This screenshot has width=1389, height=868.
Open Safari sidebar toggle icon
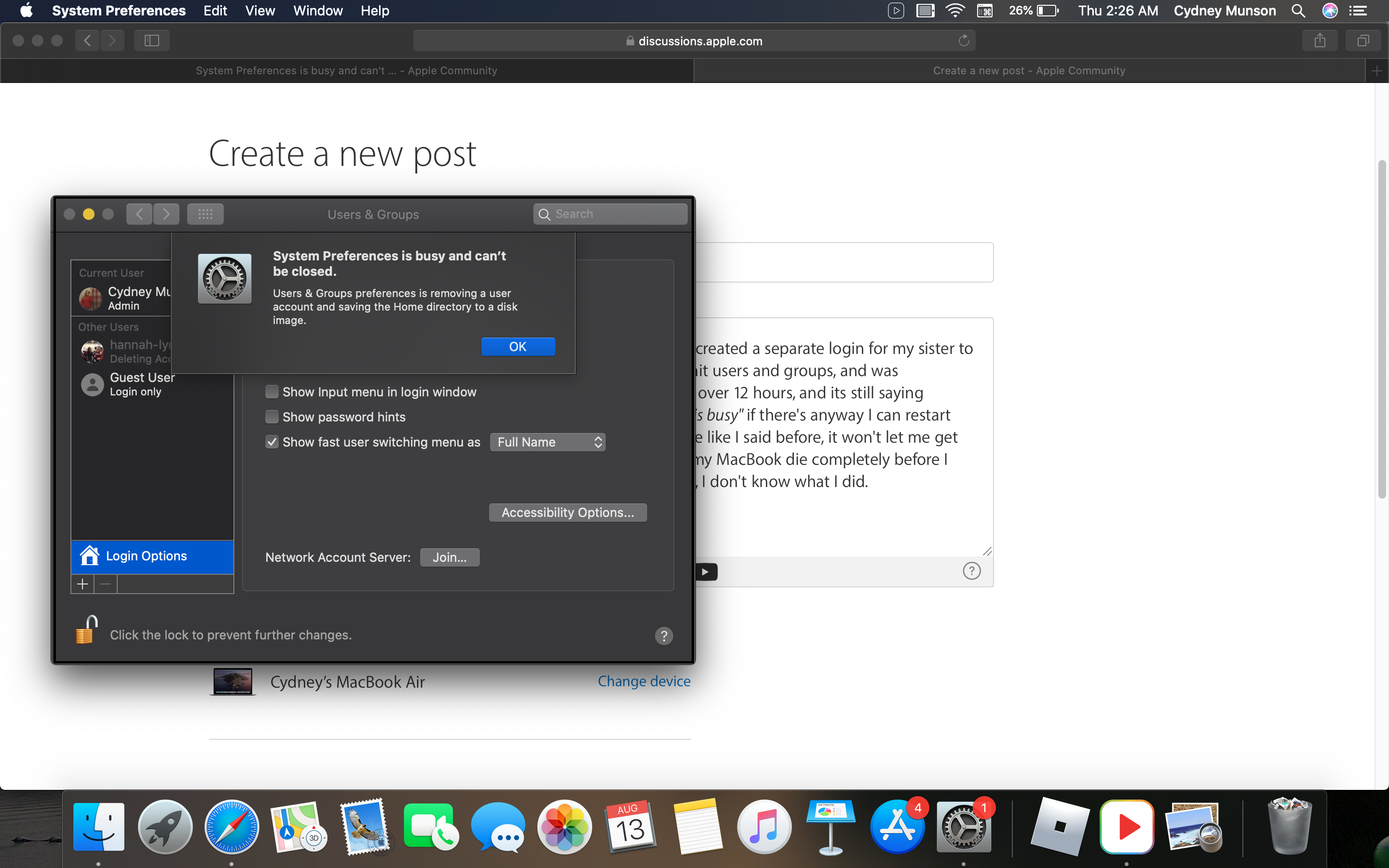click(151, 40)
